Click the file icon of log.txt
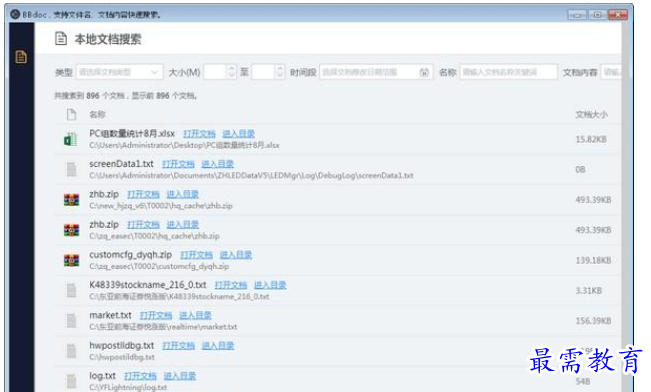This screenshot has width=651, height=392. (71, 381)
